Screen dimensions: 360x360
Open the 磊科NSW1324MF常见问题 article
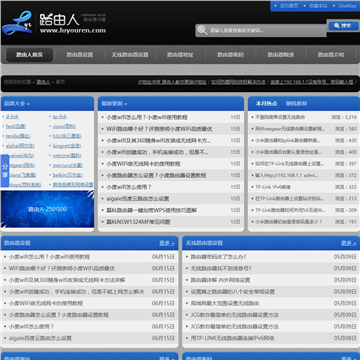(138, 222)
